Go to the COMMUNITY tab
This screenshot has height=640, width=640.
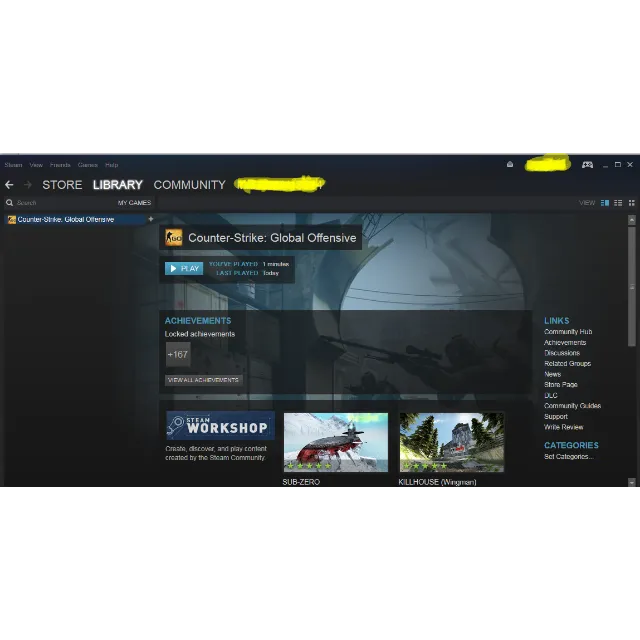189,185
